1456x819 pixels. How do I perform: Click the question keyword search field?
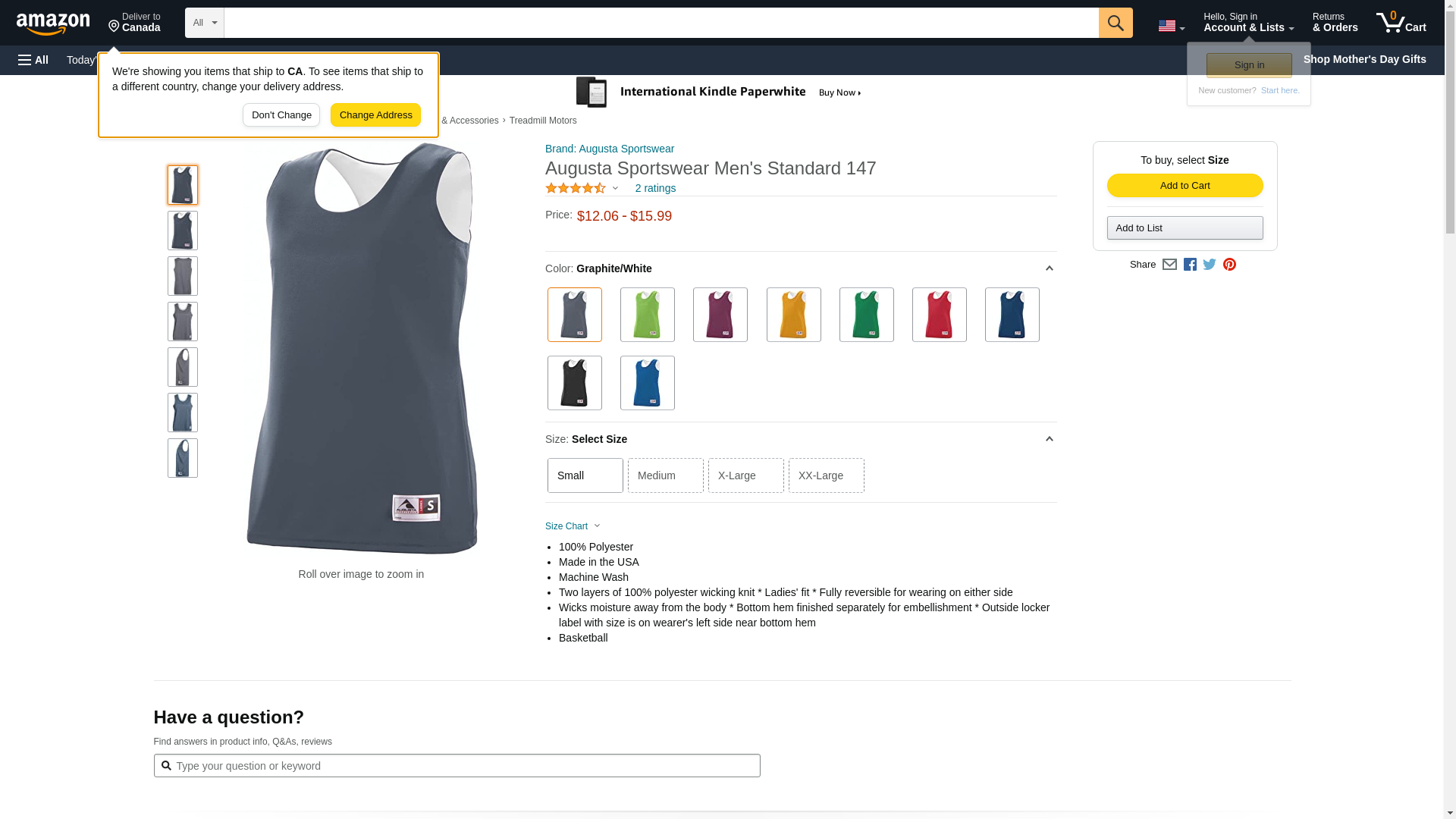point(457,766)
